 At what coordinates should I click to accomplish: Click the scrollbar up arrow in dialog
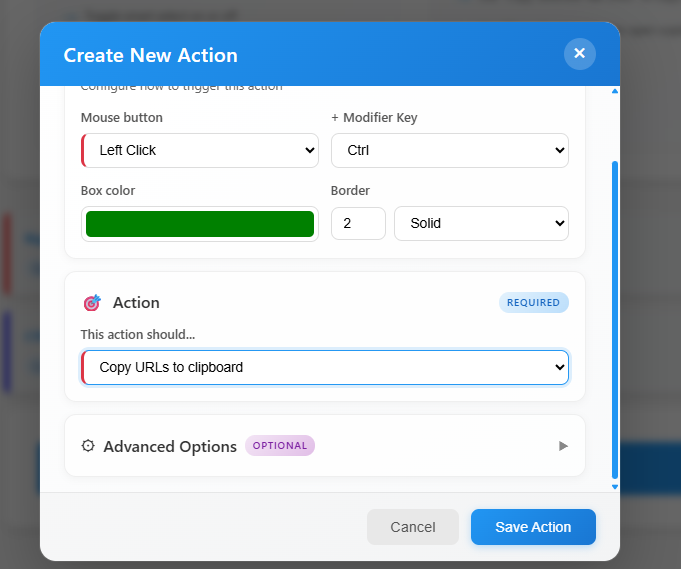click(x=614, y=92)
